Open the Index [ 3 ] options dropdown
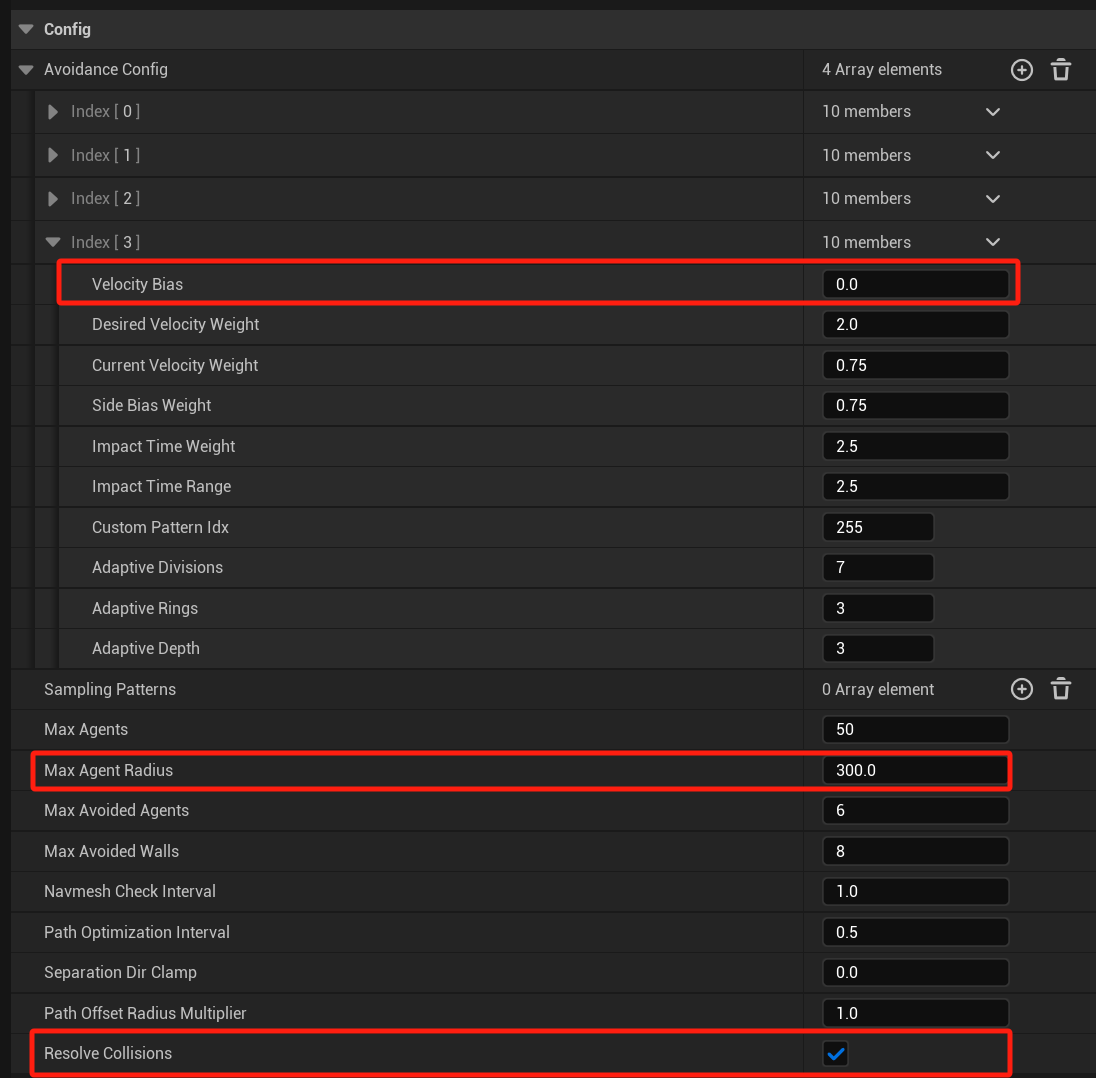Image resolution: width=1096 pixels, height=1078 pixels. point(993,242)
